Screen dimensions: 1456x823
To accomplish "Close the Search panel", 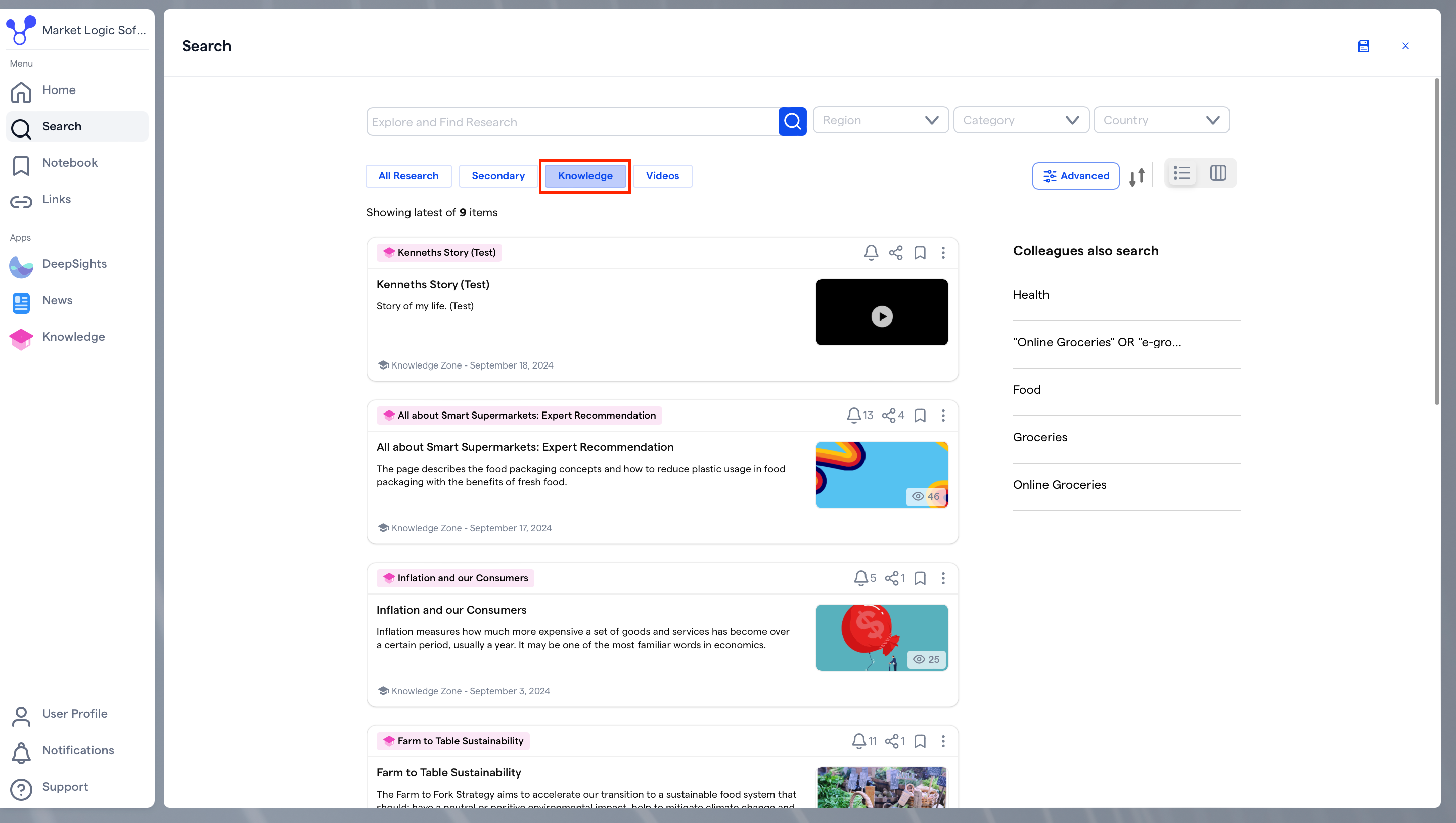I will tap(1405, 46).
